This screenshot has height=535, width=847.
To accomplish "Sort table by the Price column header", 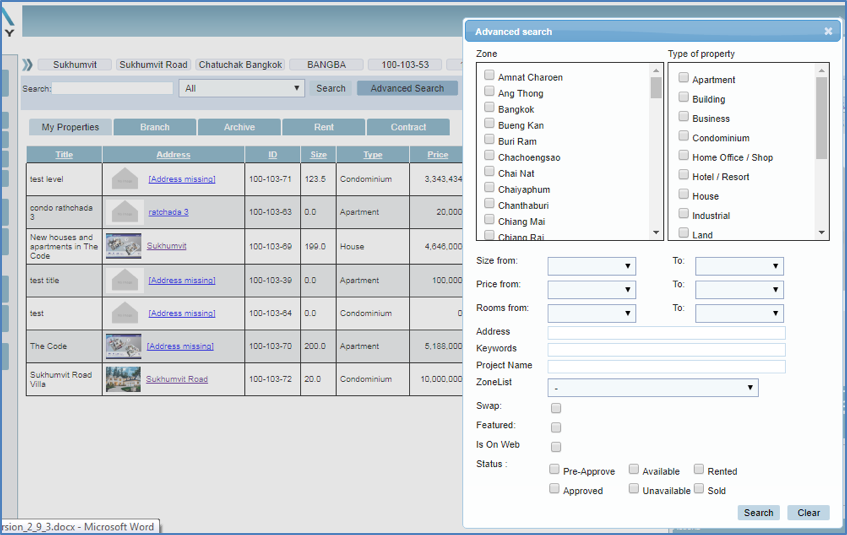I will (437, 155).
